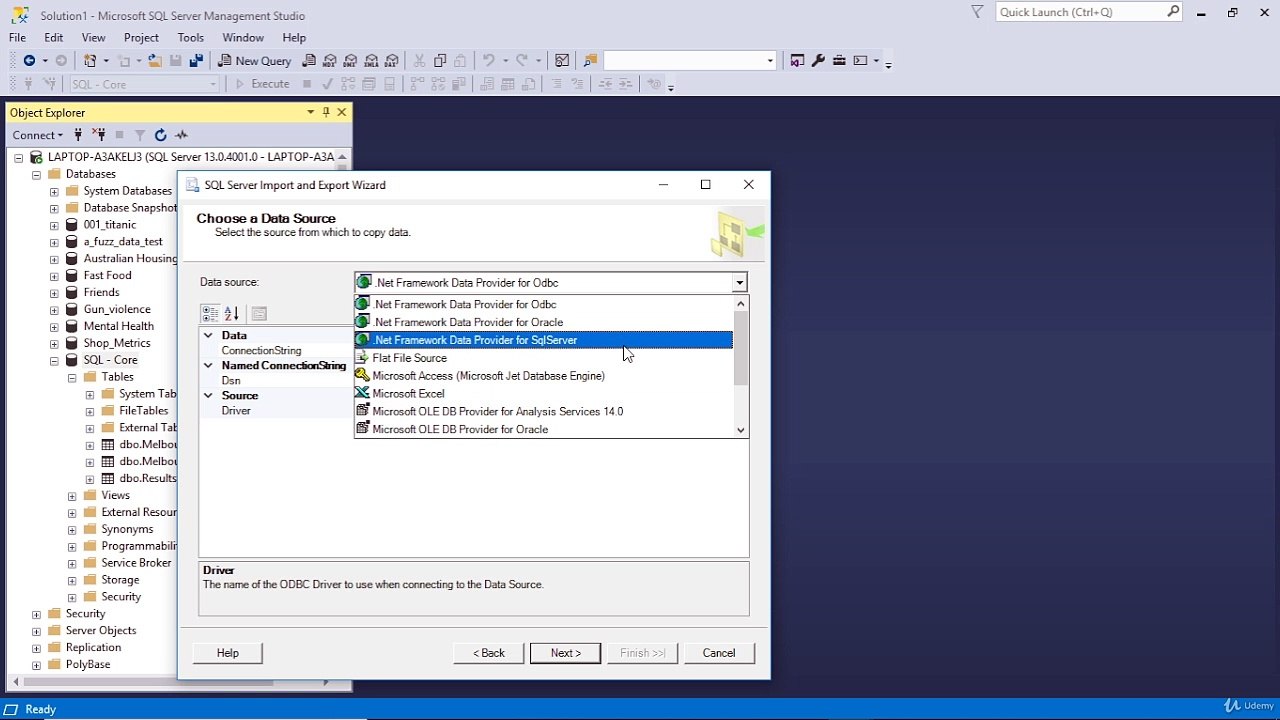
Task: Expand the Views folder node
Action: pyautogui.click(x=72, y=496)
